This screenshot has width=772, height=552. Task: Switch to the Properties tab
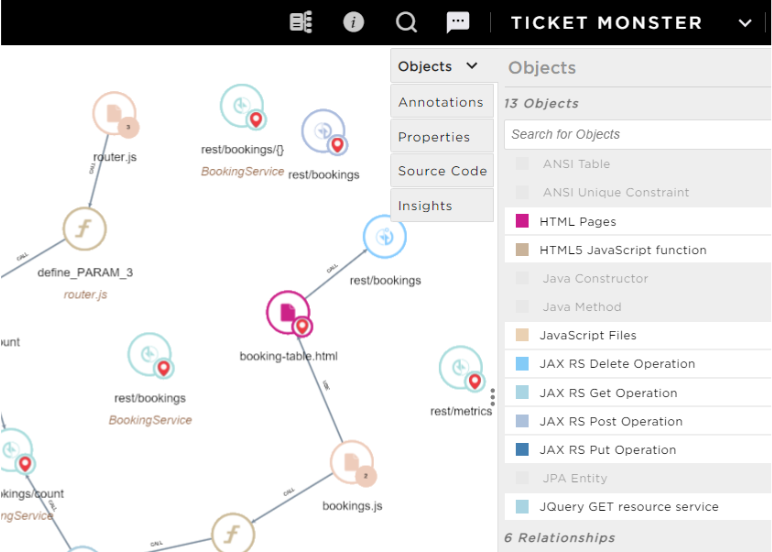442,136
